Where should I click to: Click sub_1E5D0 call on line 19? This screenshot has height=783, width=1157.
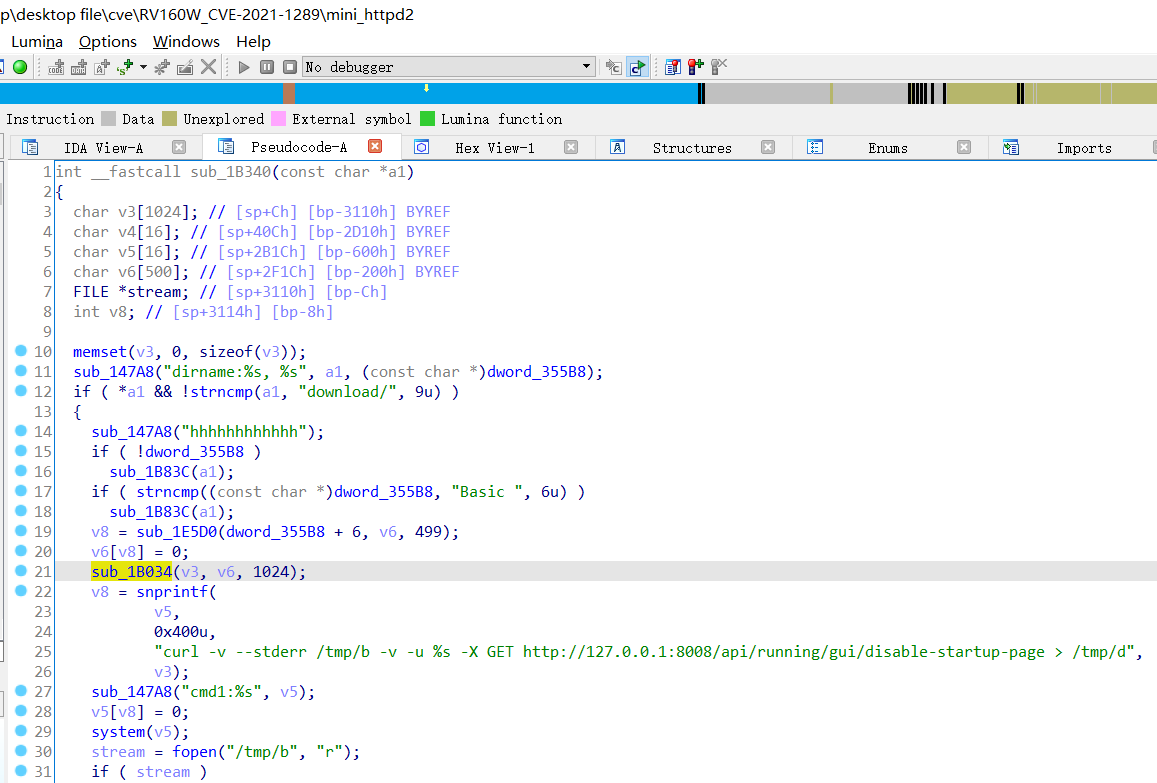[176, 532]
